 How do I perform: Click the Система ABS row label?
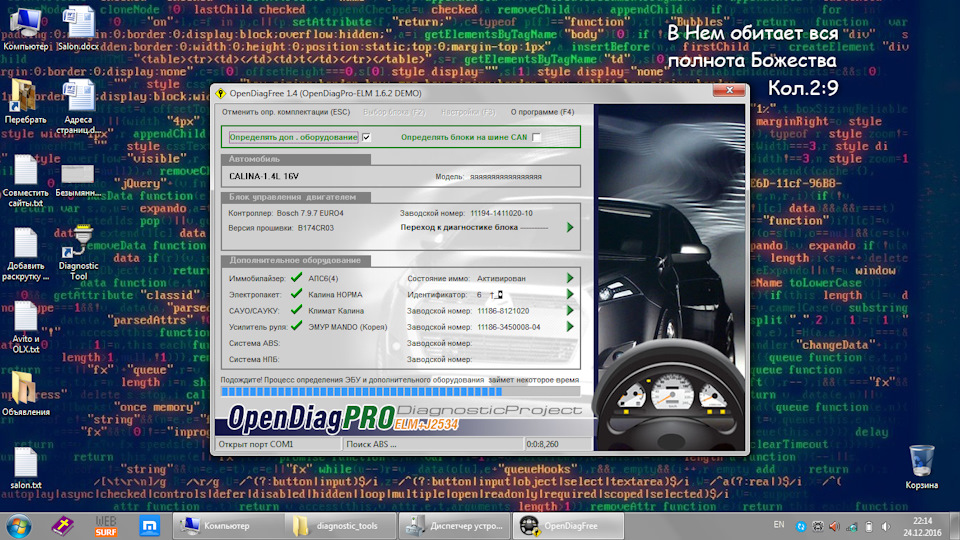click(254, 343)
